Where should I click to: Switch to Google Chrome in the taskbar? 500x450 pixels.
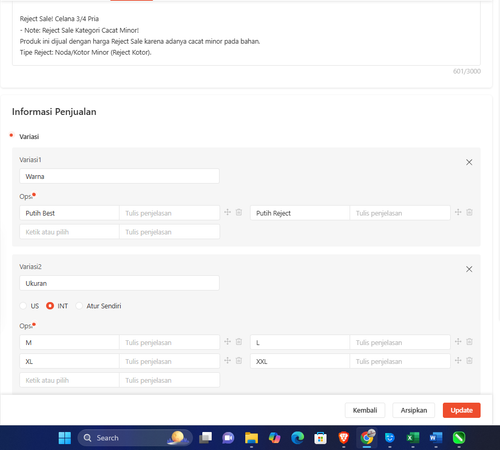click(367, 437)
